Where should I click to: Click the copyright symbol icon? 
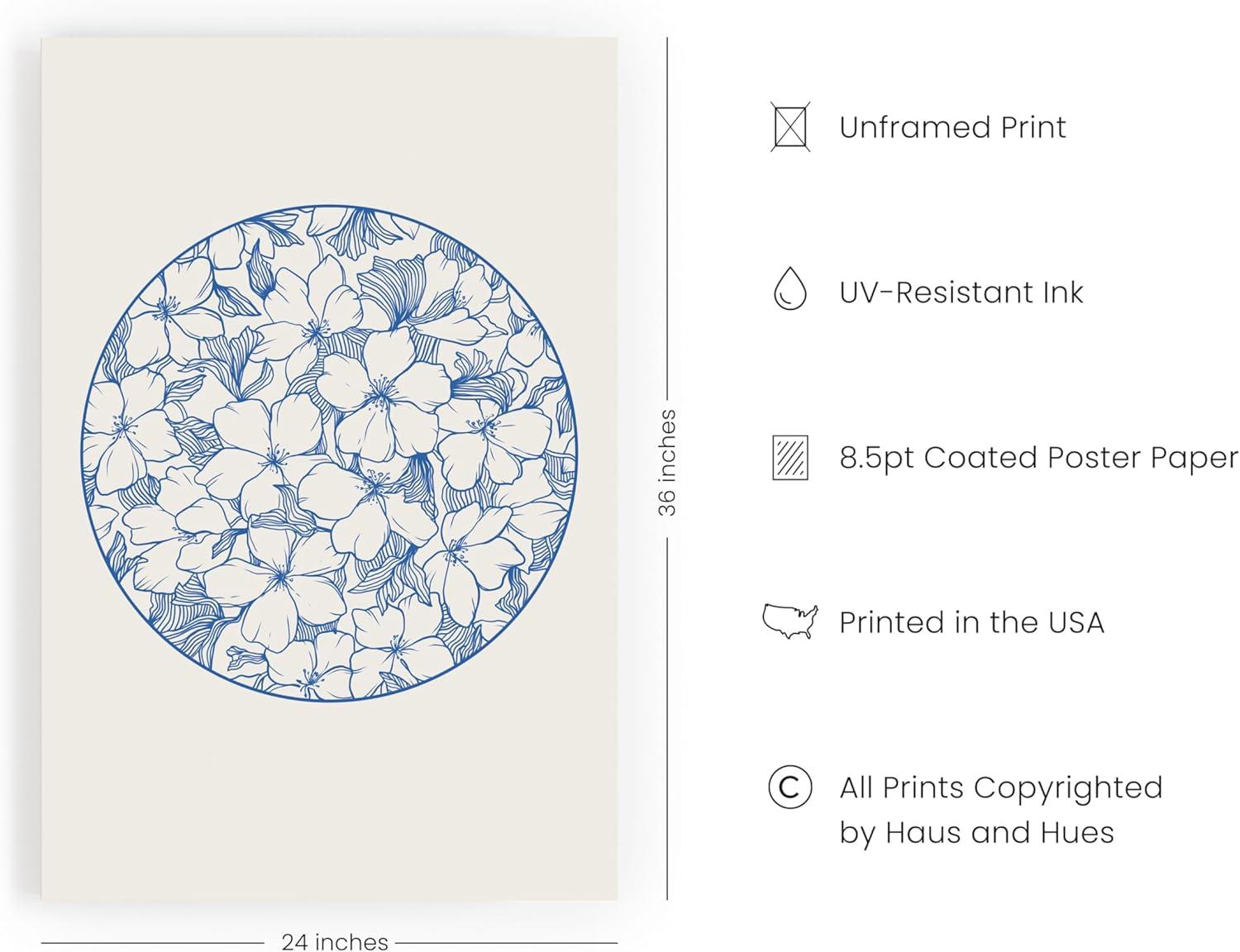tap(789, 787)
